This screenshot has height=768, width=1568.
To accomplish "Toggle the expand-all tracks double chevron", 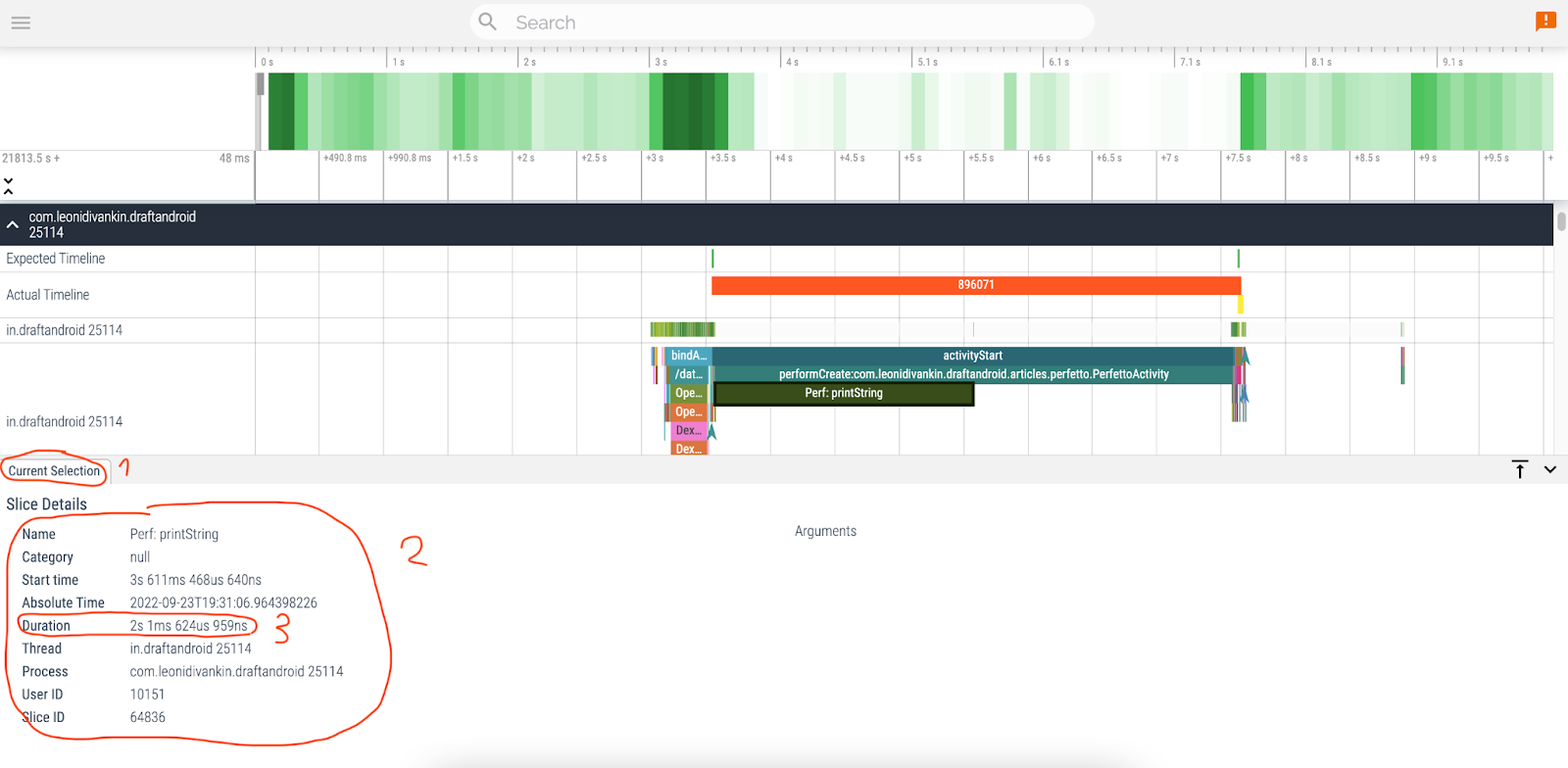I will pyautogui.click(x=8, y=185).
